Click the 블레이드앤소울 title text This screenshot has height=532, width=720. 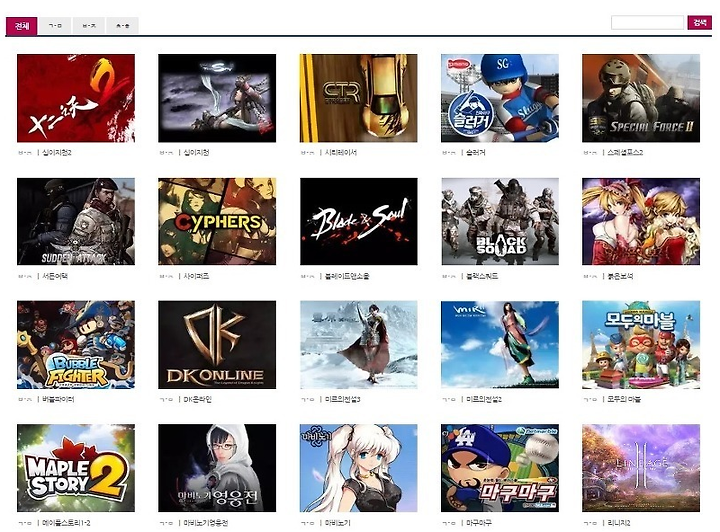pyautogui.click(x=347, y=276)
